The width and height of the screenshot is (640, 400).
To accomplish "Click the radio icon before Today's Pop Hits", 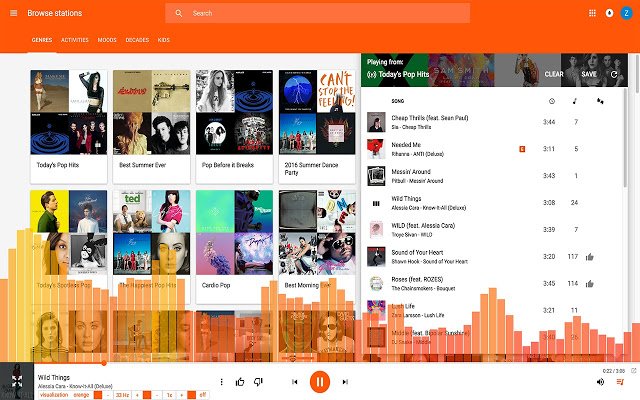I will click(371, 74).
